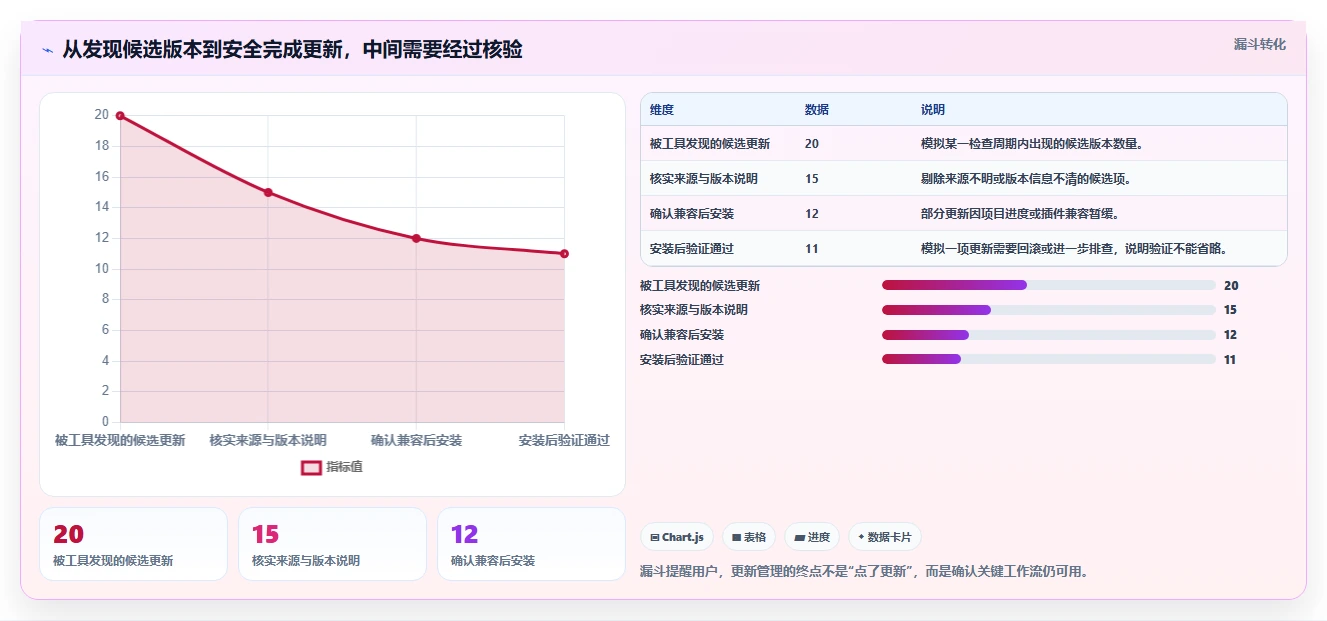Click the chart data point at value 12

pos(416,238)
